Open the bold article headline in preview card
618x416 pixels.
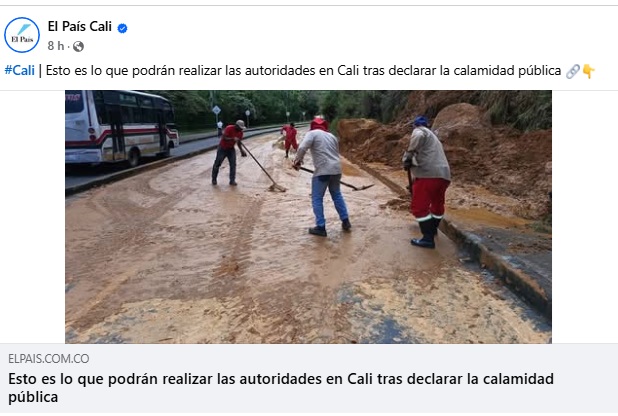[281, 388]
